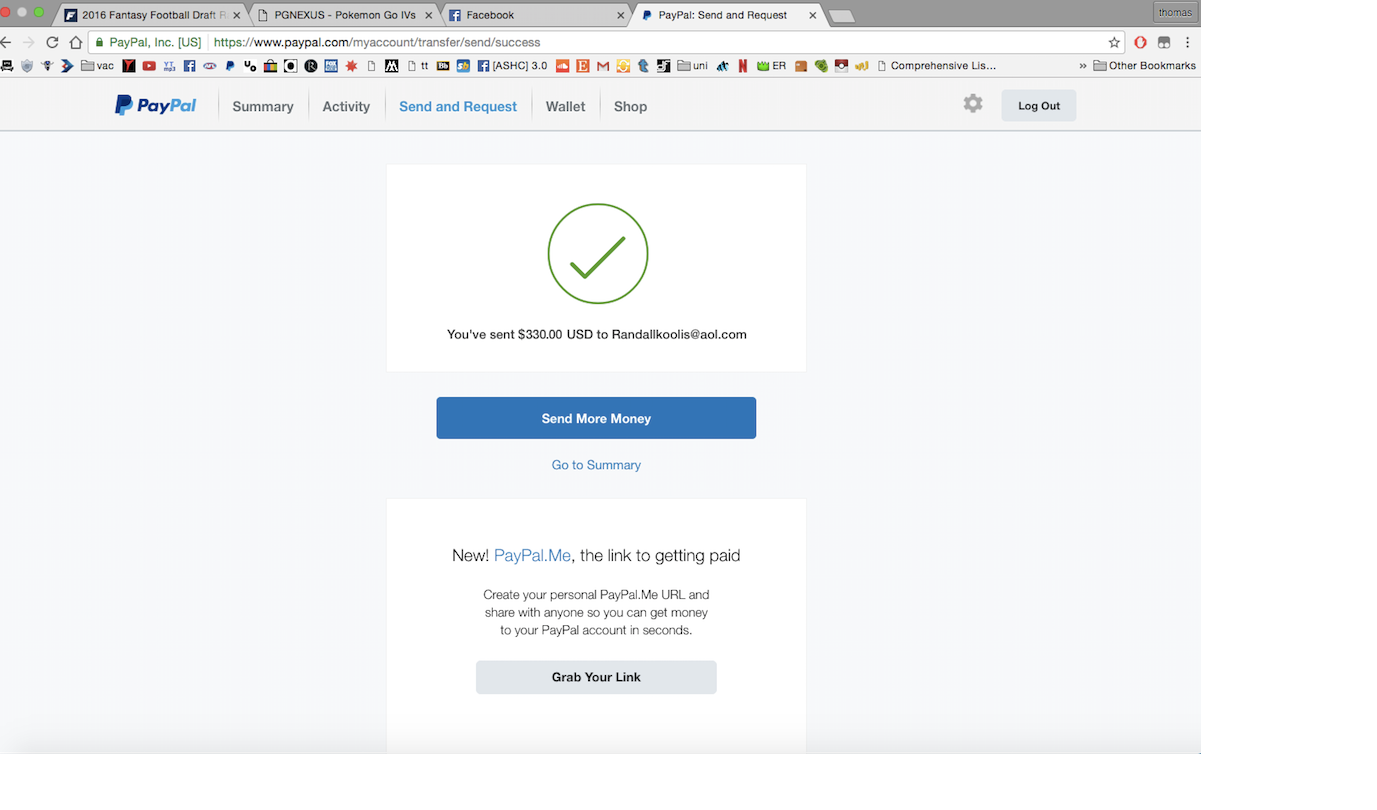The image size is (1377, 810).
Task: Click the Log Out button
Action: point(1039,105)
